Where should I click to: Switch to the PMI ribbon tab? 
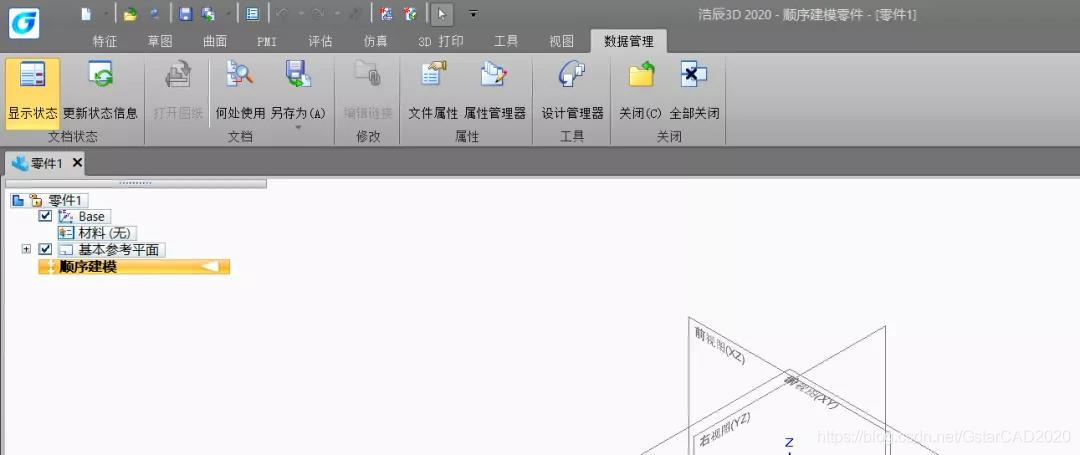(x=267, y=41)
